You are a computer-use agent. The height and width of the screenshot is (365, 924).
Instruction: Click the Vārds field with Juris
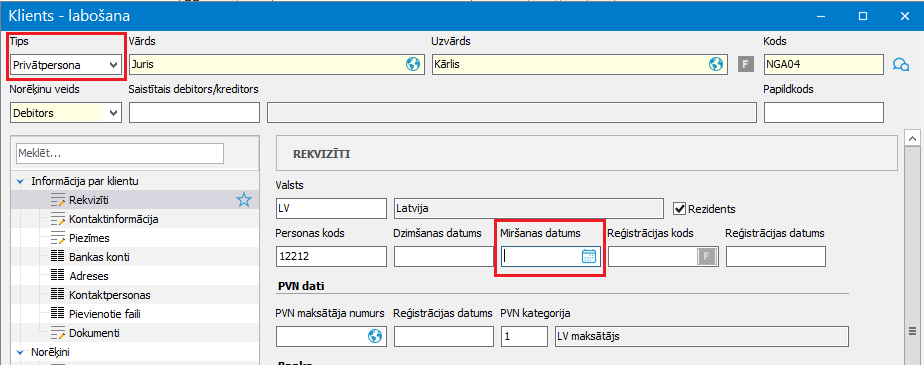(x=276, y=64)
